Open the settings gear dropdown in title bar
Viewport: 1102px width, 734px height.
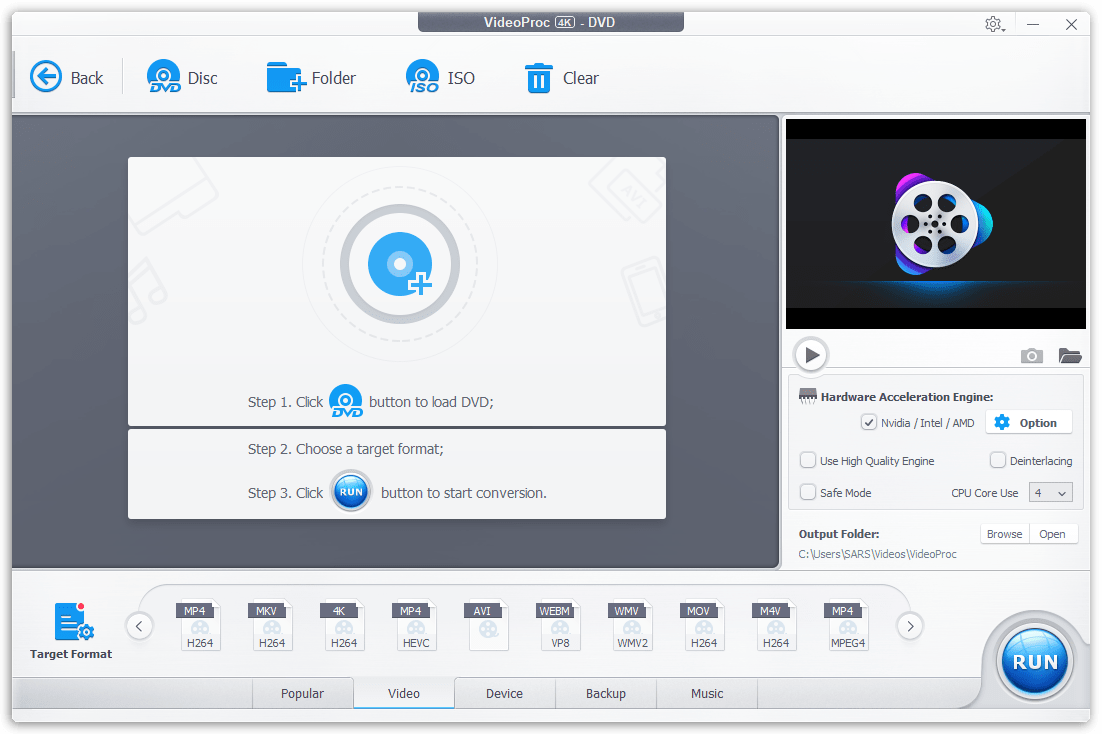993,24
